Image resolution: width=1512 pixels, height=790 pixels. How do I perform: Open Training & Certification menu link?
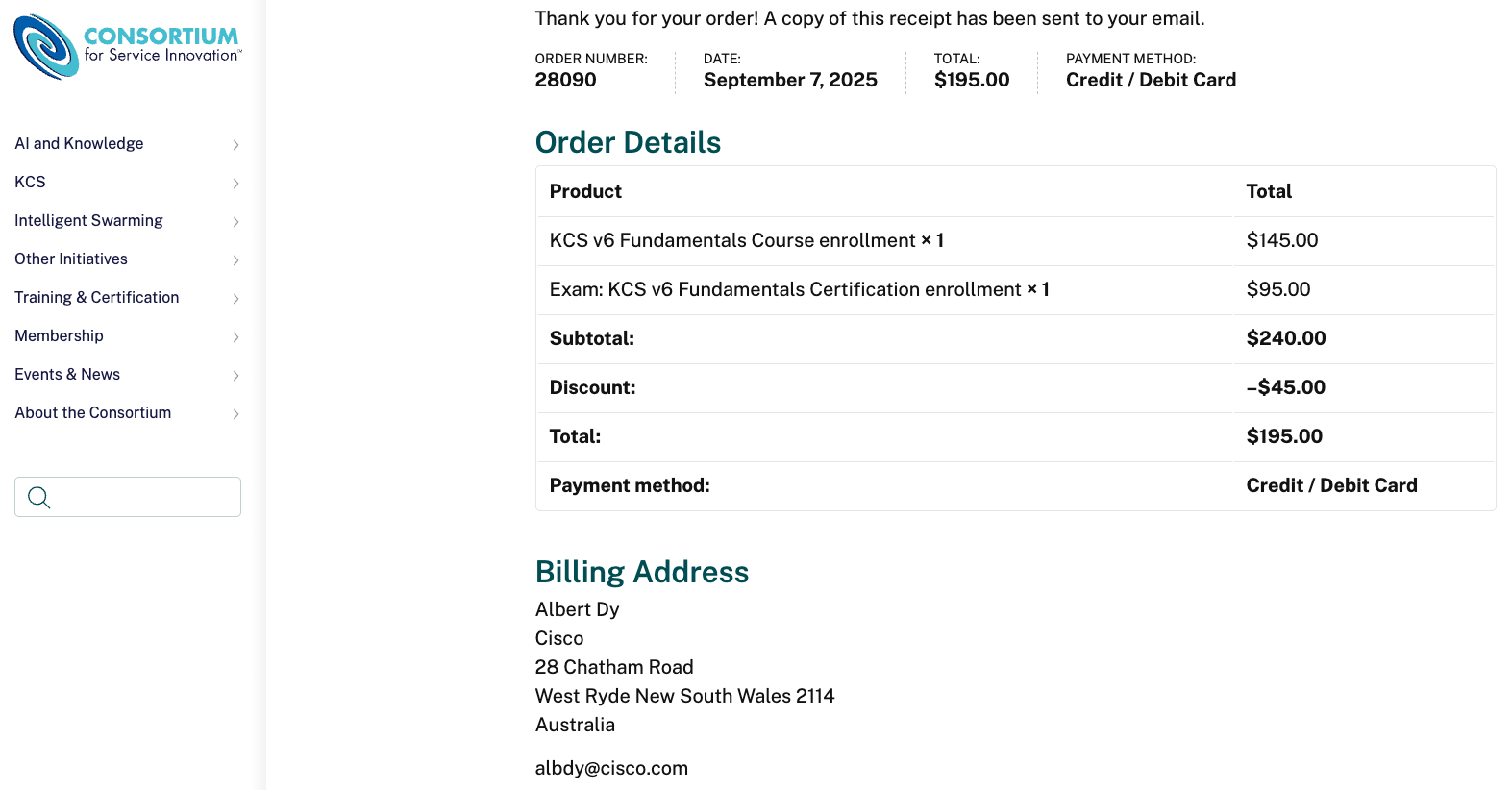(96, 297)
